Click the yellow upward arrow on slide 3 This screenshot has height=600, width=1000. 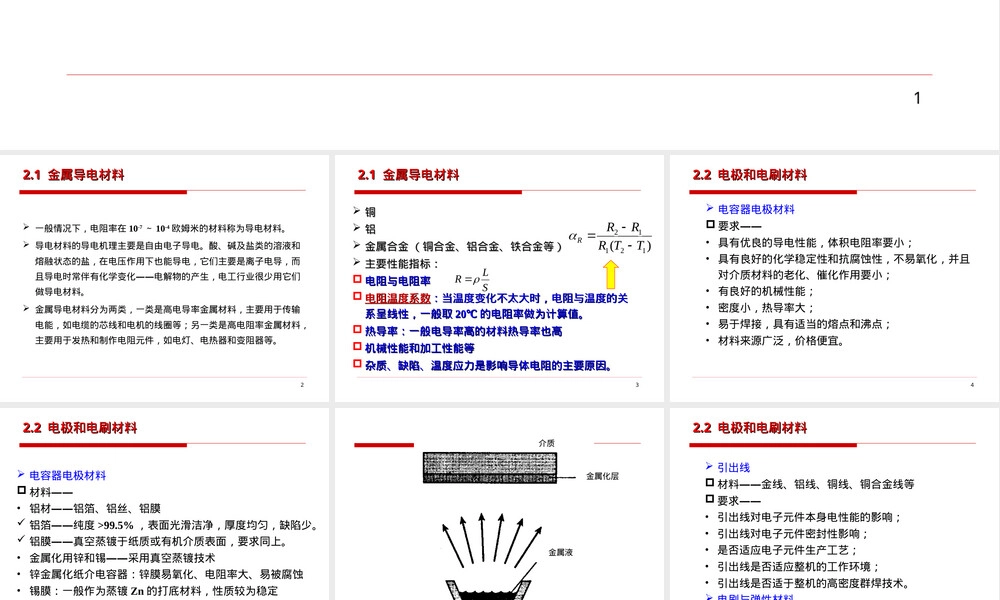pyautogui.click(x=611, y=274)
